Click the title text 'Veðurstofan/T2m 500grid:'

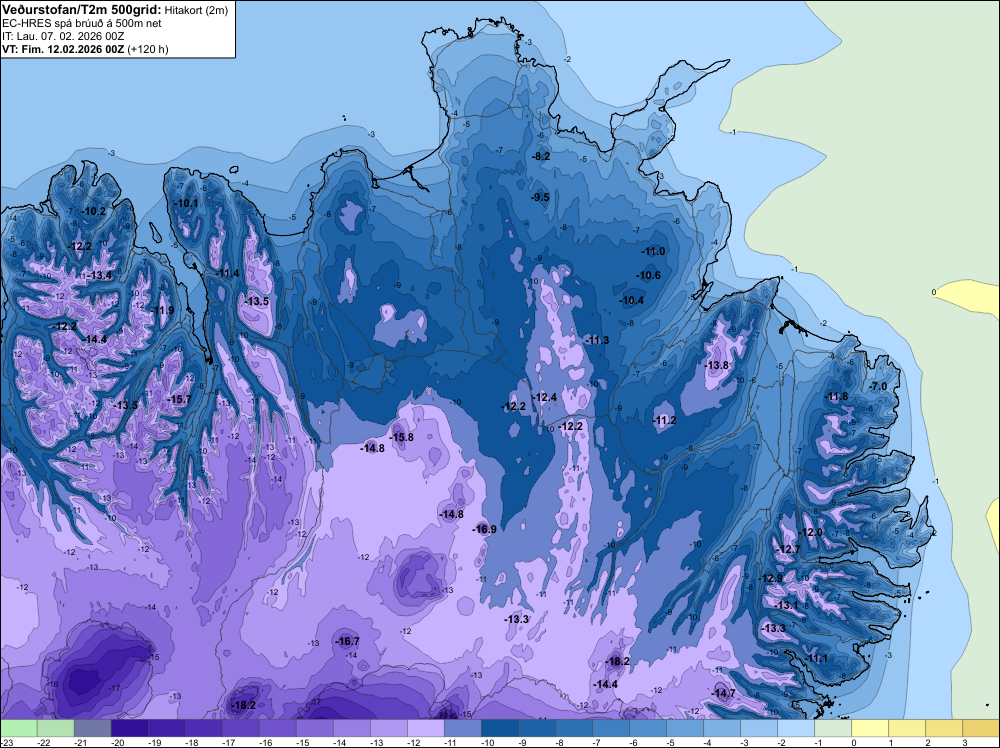[x=81, y=10]
